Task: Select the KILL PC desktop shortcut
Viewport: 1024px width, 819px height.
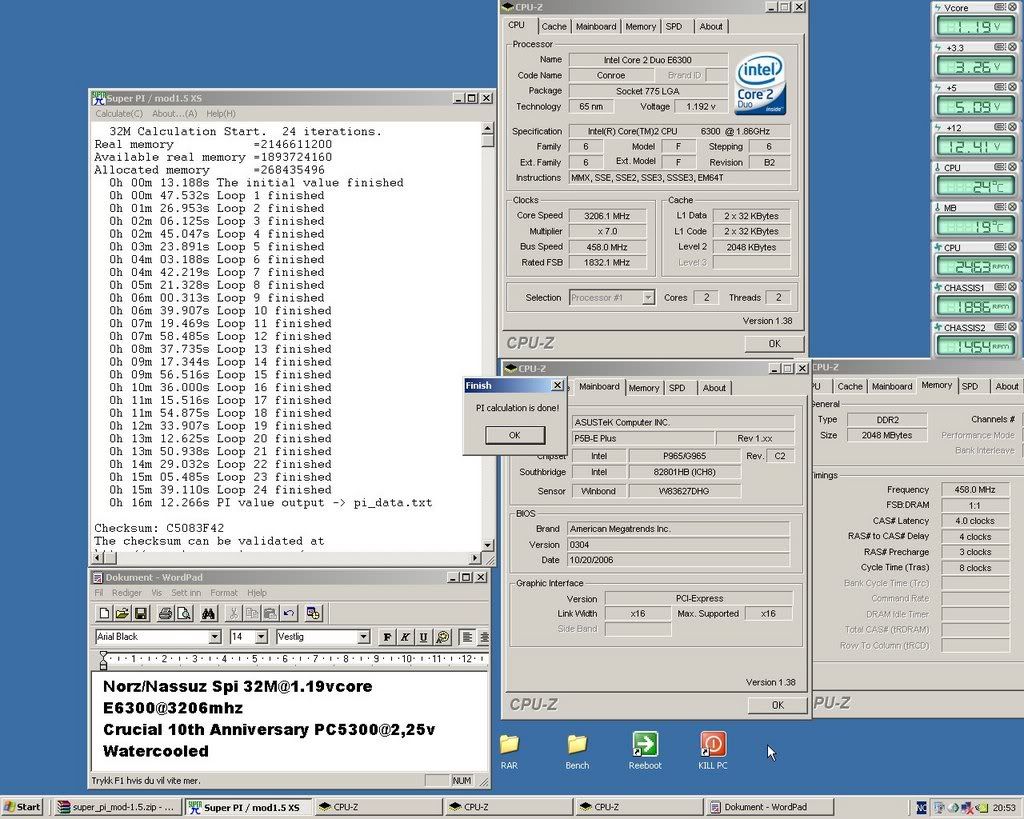Action: pyautogui.click(x=712, y=751)
